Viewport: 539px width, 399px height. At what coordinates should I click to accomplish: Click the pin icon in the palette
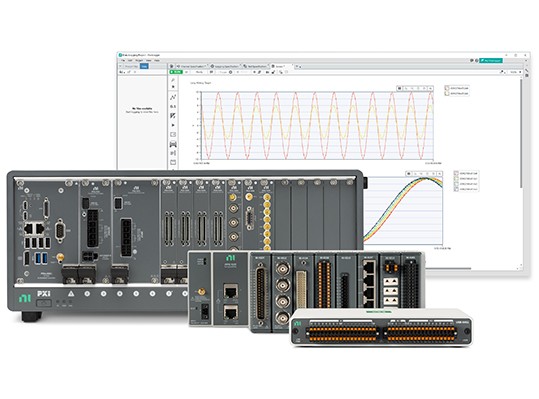(173, 87)
